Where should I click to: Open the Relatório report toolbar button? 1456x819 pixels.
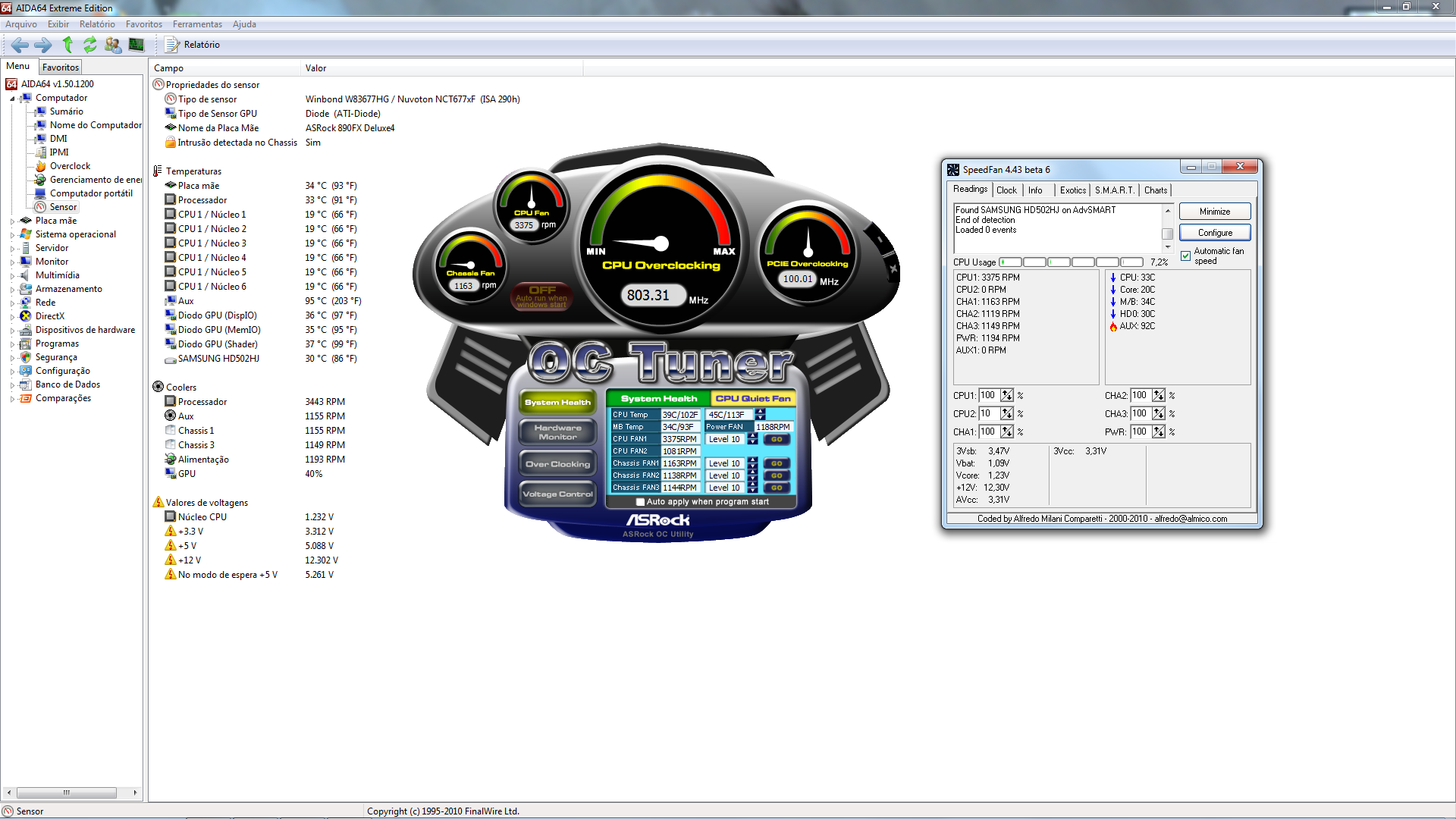coord(193,45)
